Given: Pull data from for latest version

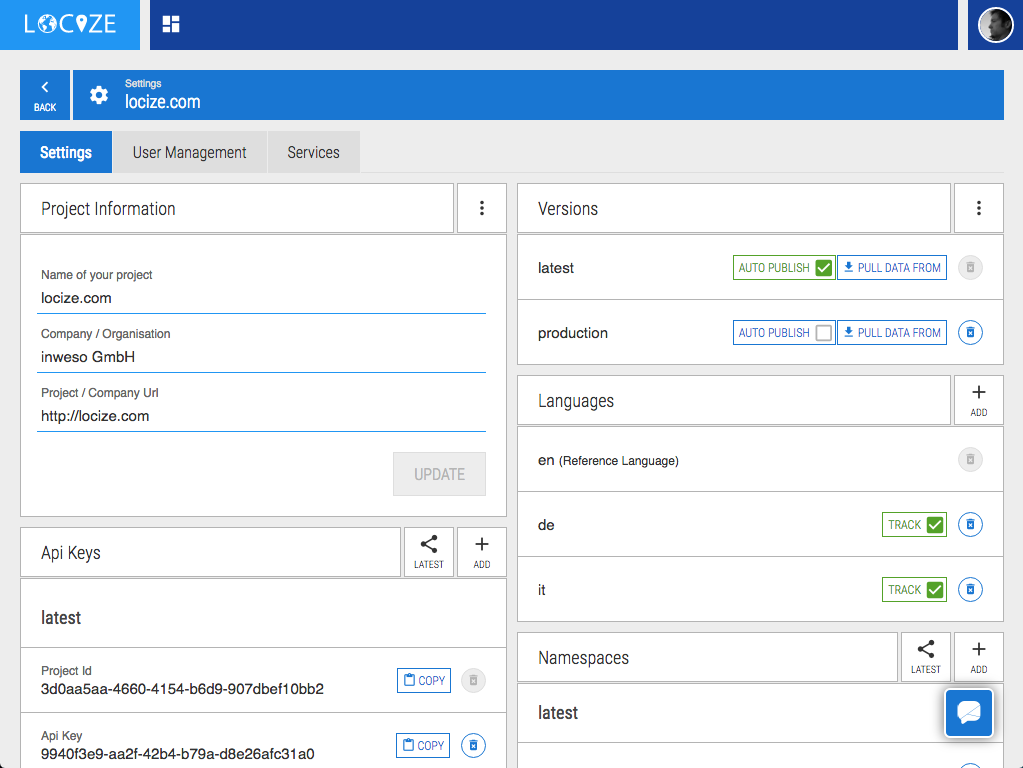Looking at the screenshot, I should click(892, 268).
